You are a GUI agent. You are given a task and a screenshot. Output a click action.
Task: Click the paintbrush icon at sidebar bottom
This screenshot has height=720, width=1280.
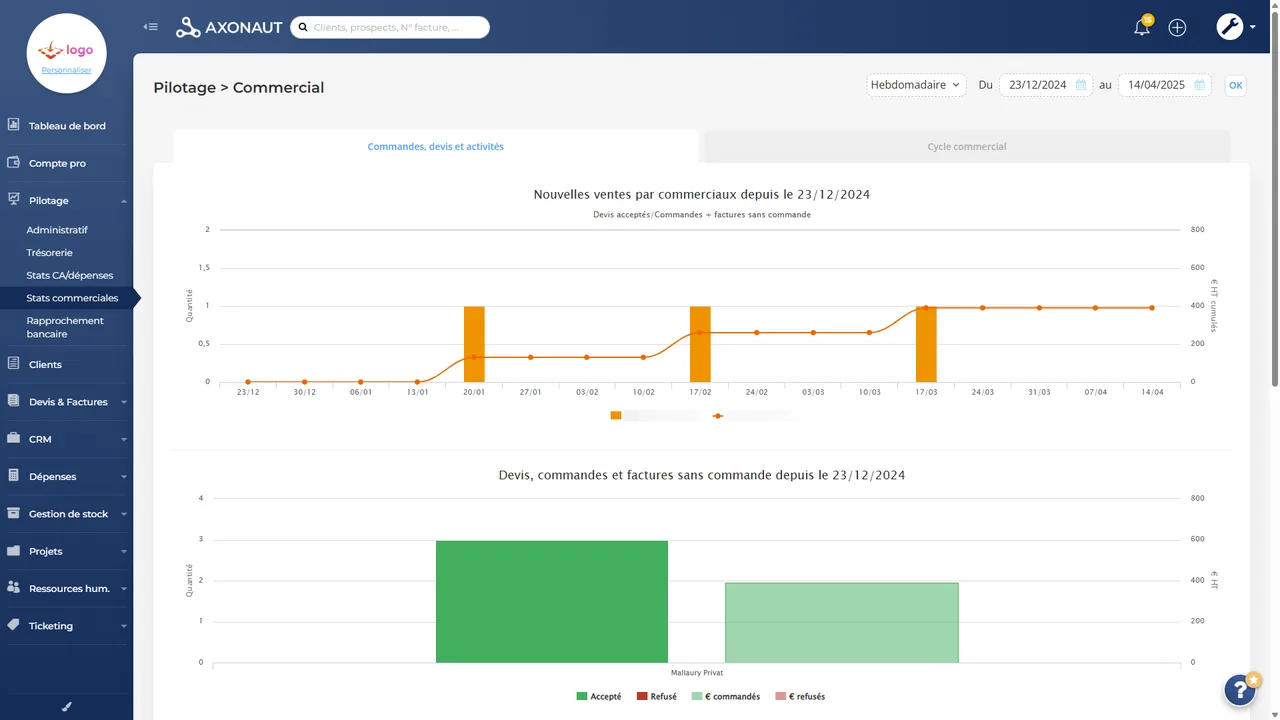(x=67, y=706)
